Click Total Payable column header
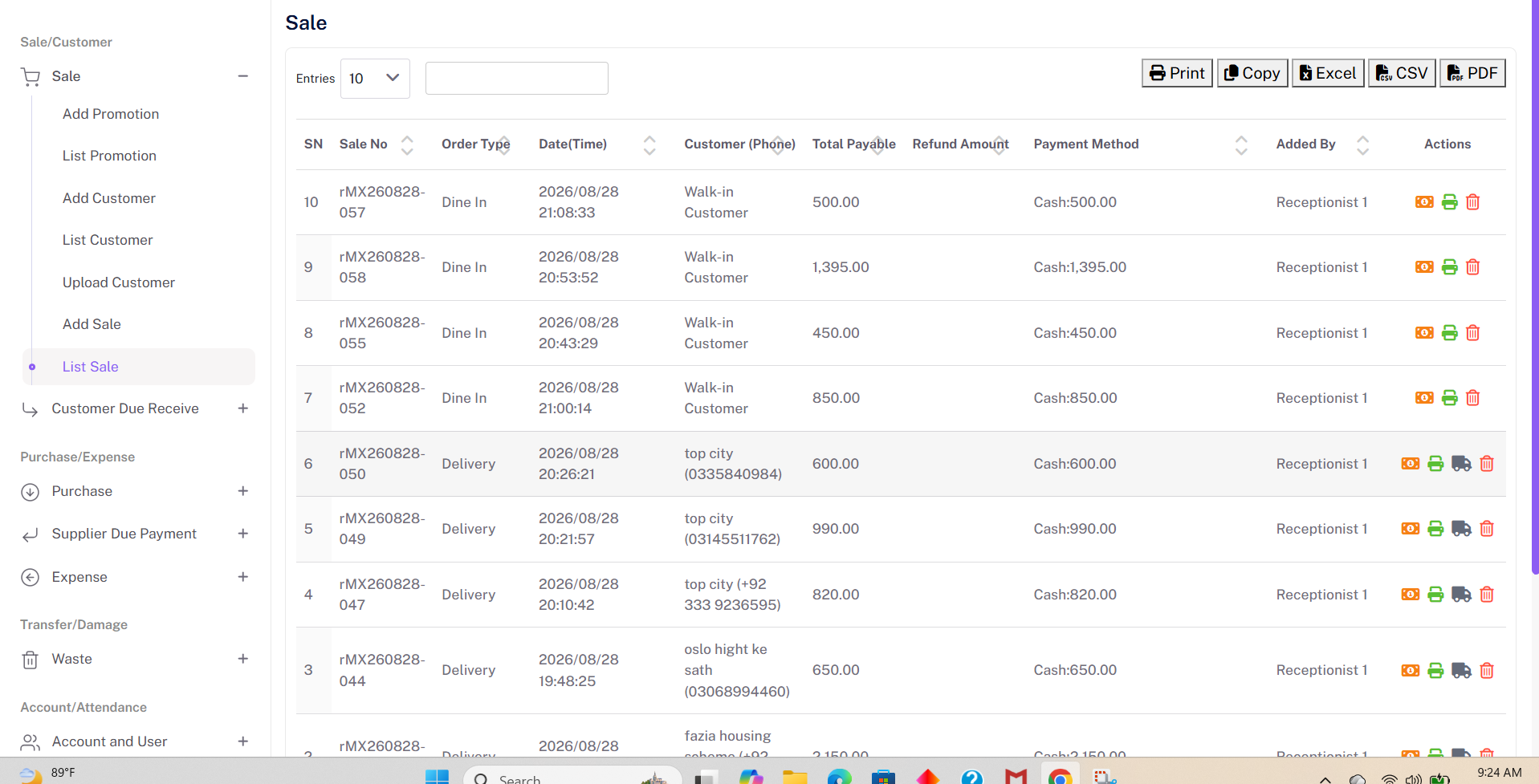1539x784 pixels. click(853, 144)
